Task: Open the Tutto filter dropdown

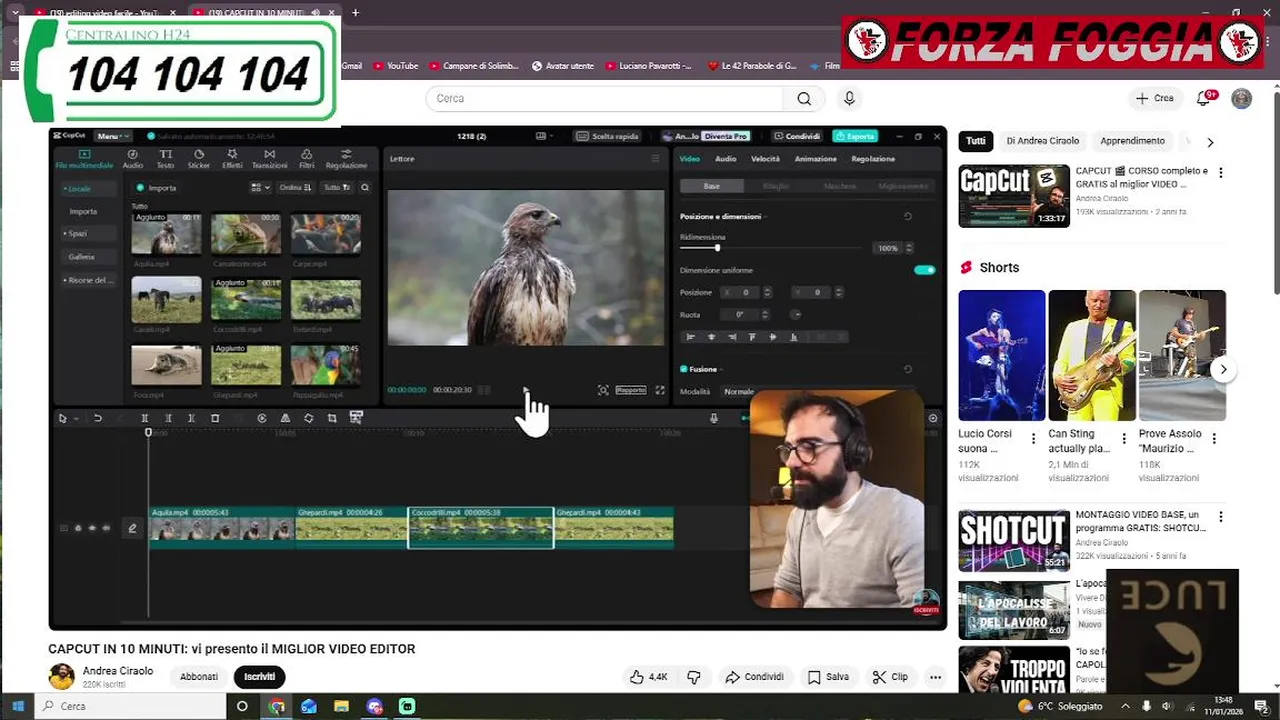Action: pos(337,187)
